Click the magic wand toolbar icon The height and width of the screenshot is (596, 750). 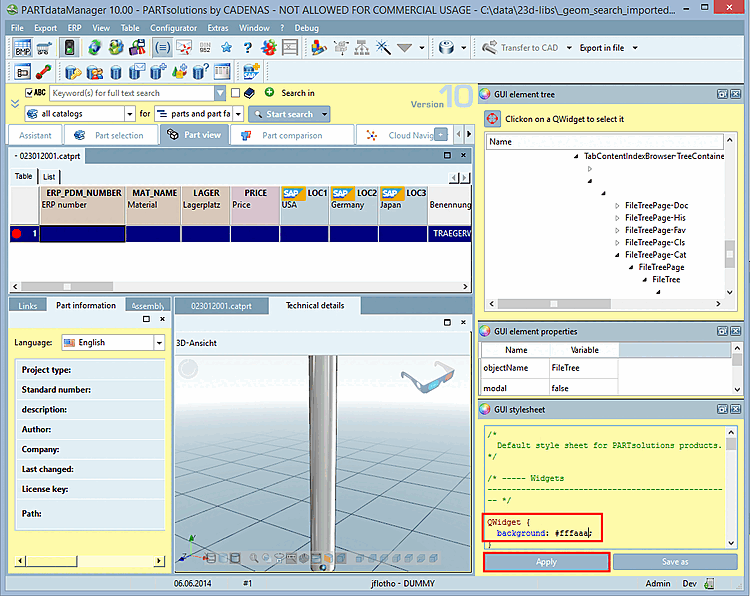[x=381, y=48]
